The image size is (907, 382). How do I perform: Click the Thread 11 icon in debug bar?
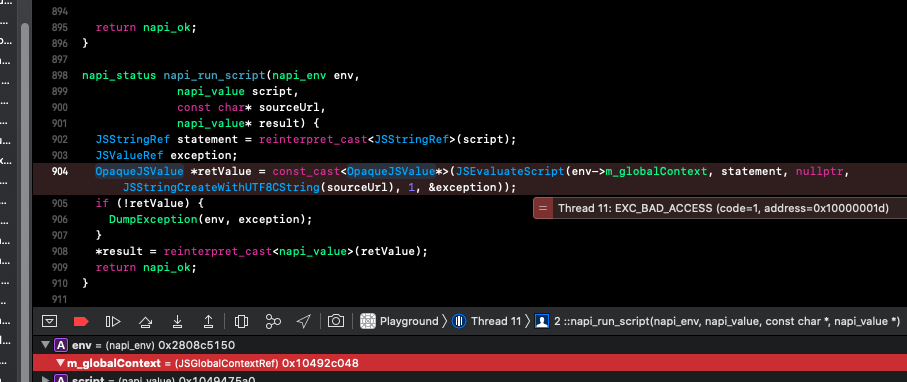pos(459,321)
